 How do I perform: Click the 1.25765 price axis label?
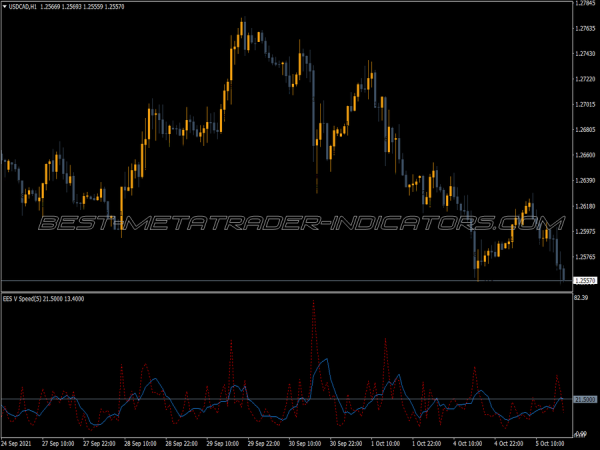[x=585, y=257]
